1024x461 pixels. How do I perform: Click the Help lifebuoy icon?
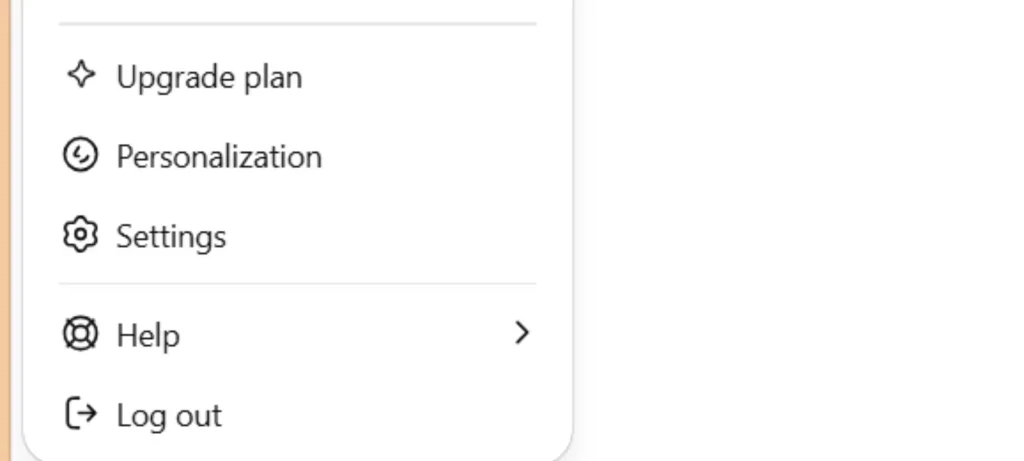pos(80,334)
